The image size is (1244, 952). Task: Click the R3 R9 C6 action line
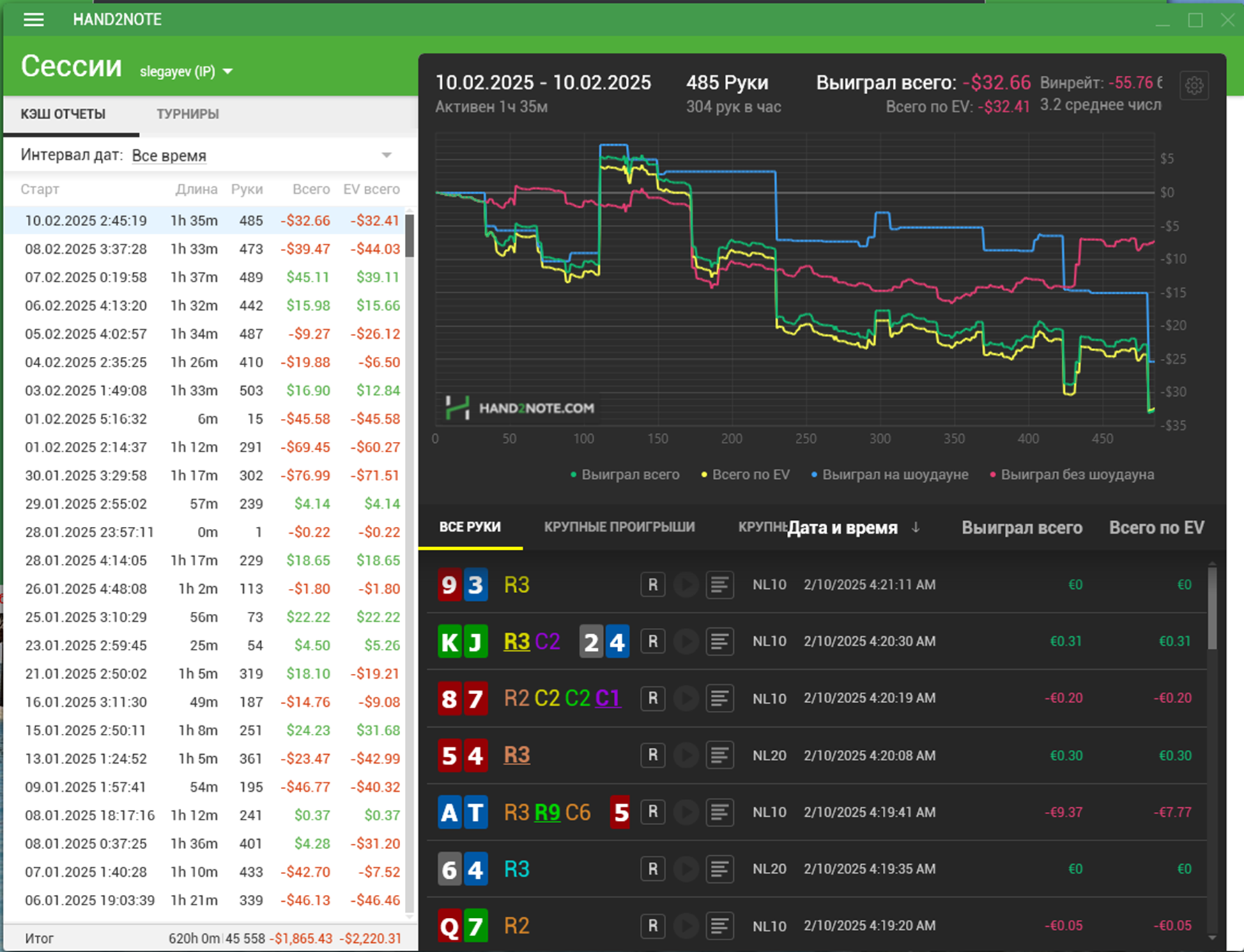point(547,813)
